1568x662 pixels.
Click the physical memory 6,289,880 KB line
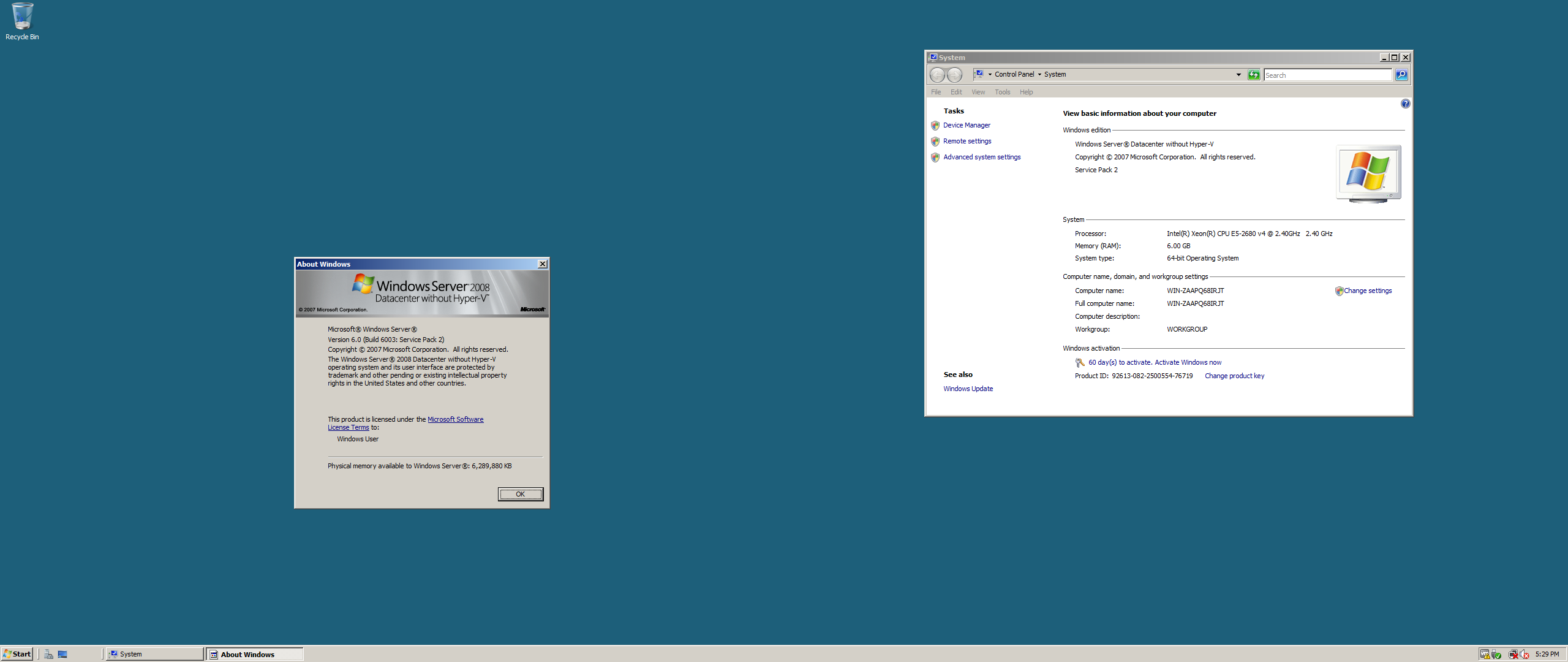[420, 466]
